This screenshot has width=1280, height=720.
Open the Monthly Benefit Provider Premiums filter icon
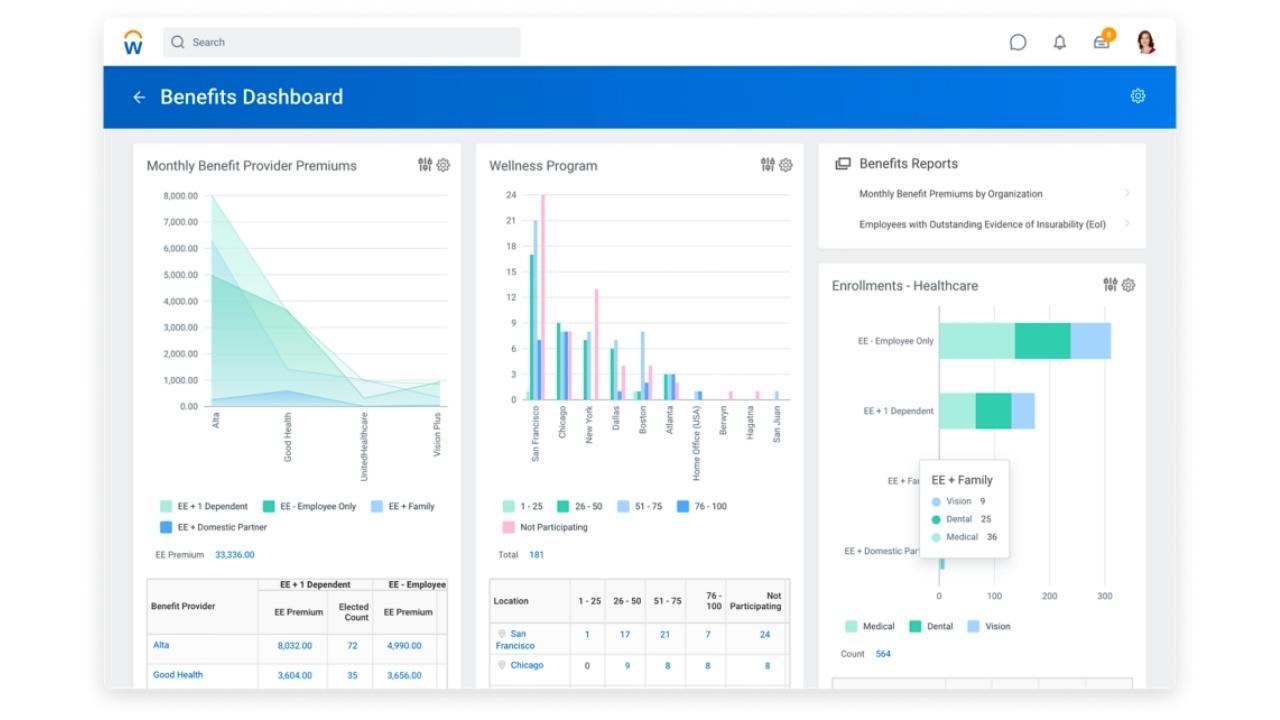click(425, 165)
